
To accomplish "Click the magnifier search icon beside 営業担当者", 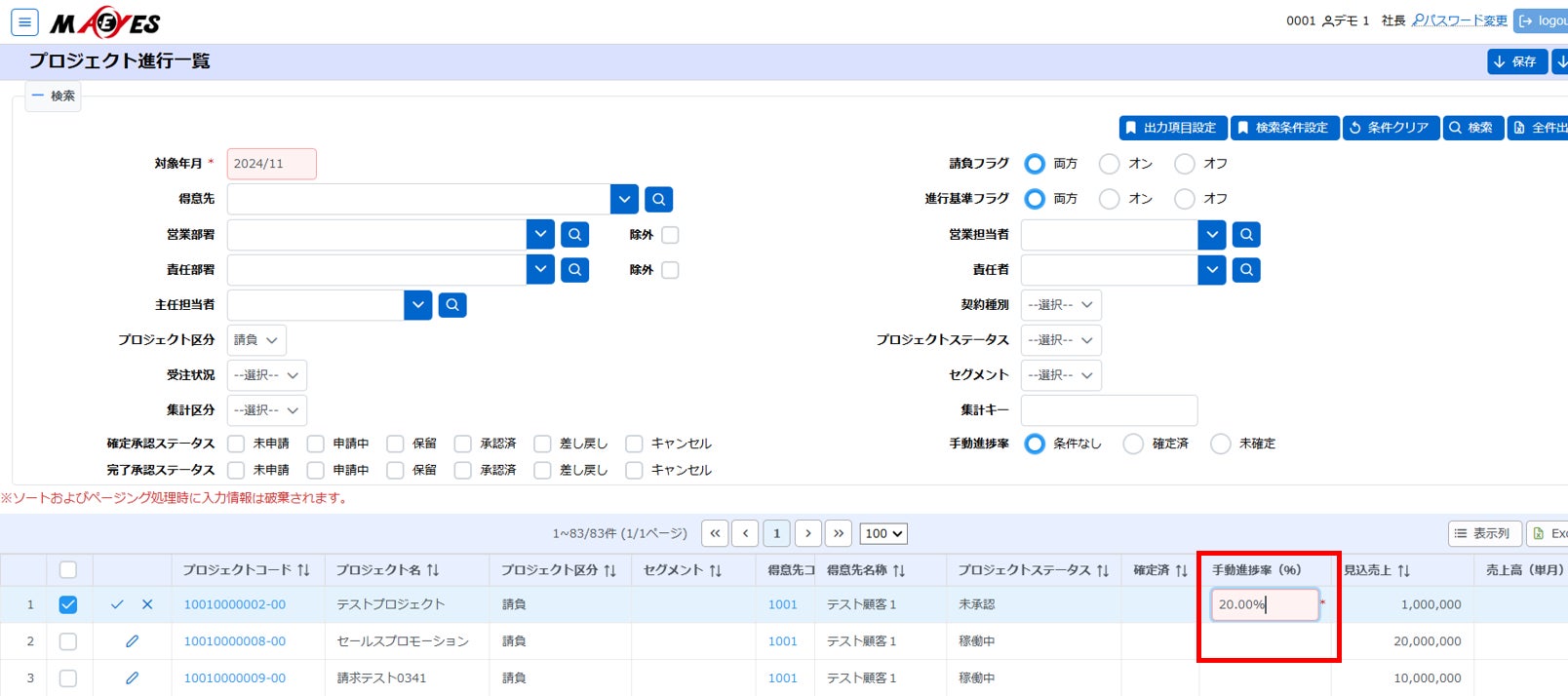I will pos(1246,235).
